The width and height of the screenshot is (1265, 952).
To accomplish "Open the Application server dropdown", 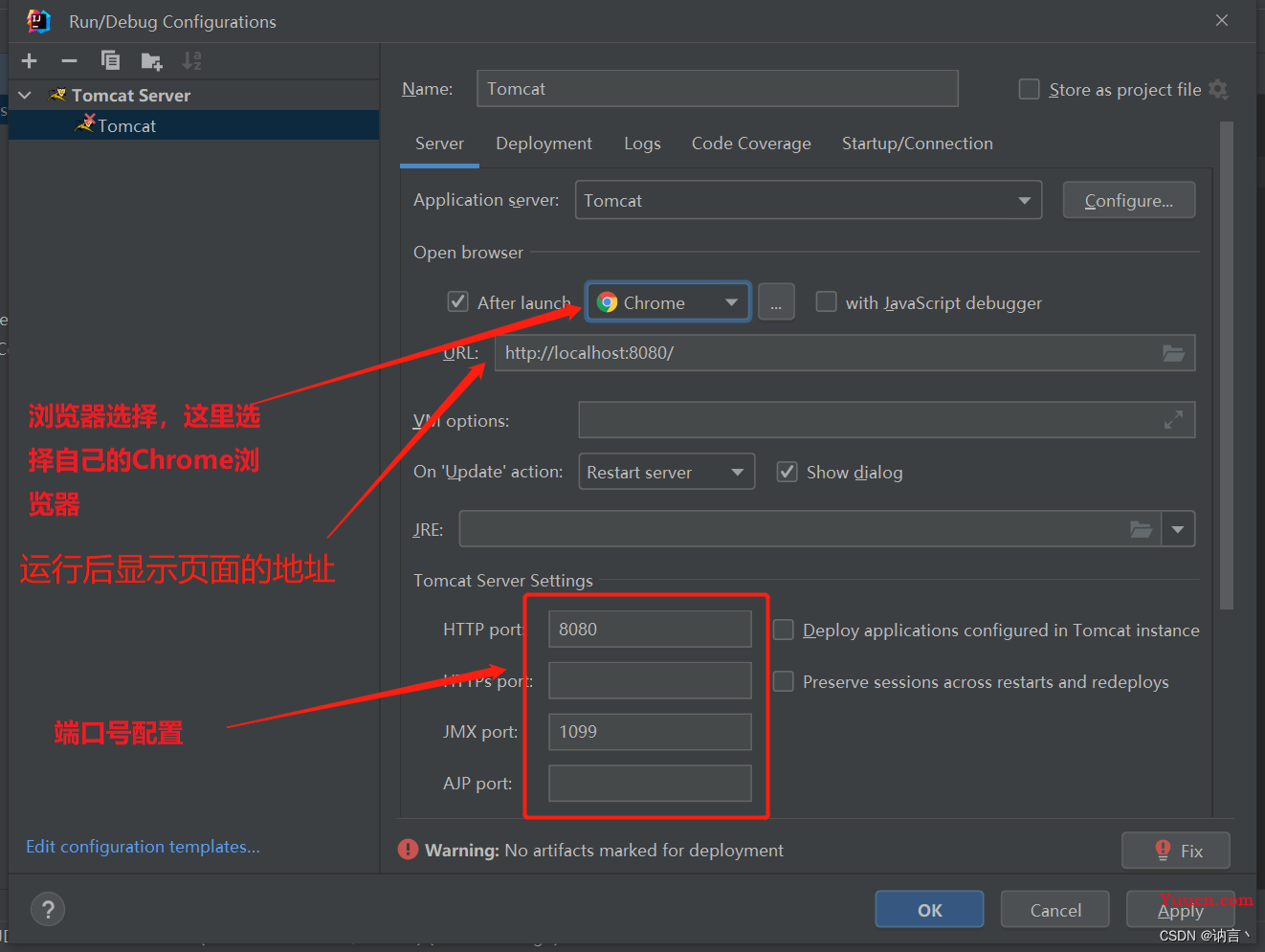I will [x=809, y=200].
